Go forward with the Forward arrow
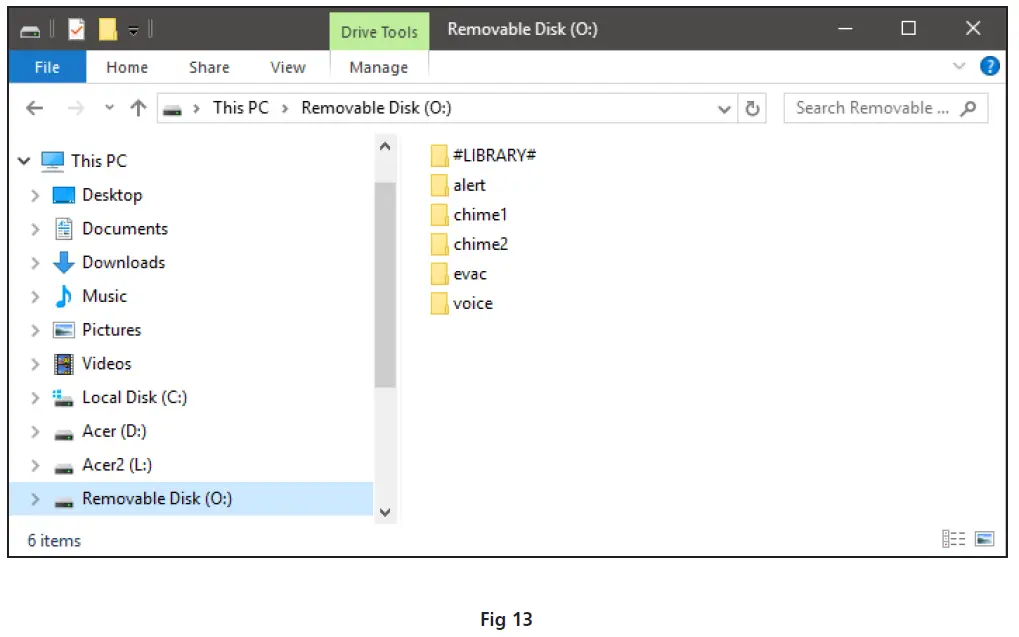This screenshot has width=1019, height=637. tap(76, 108)
